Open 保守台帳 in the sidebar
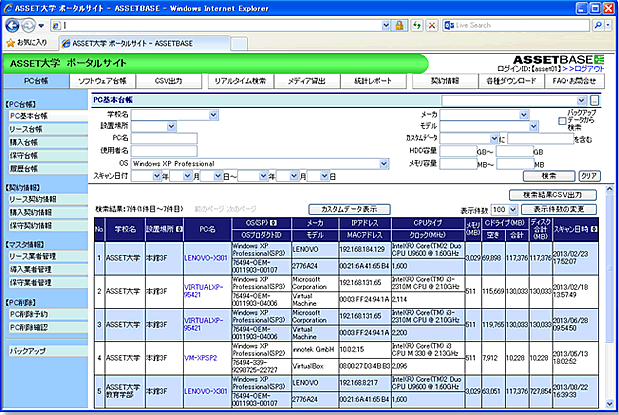 [x=48, y=155]
